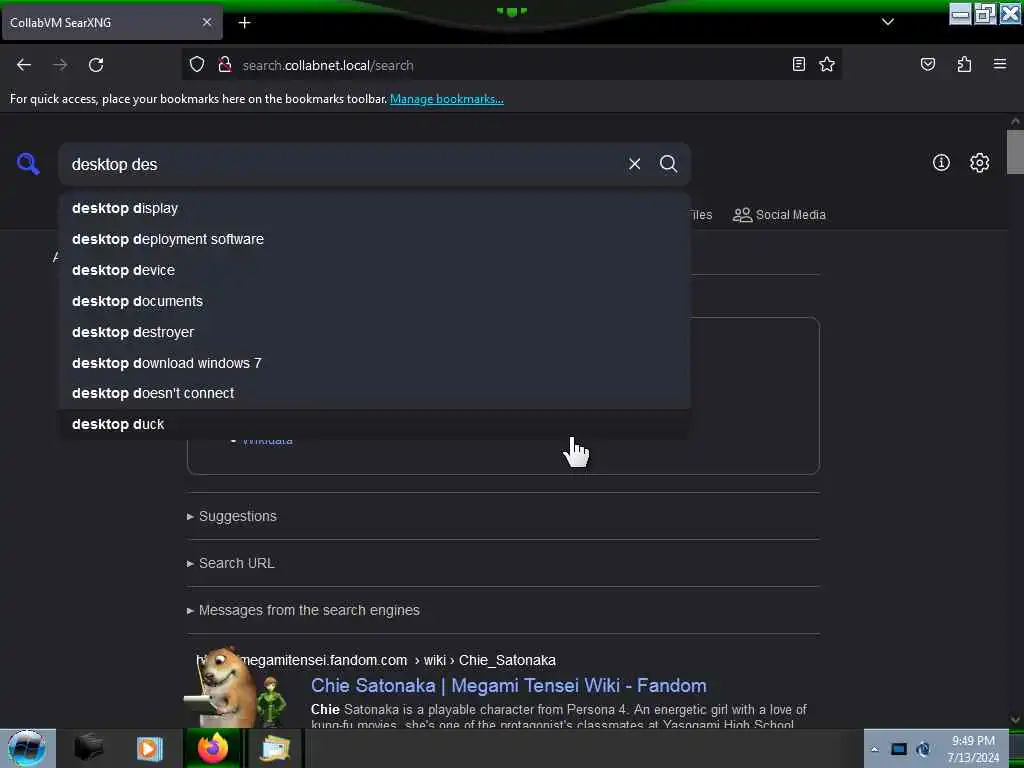Bookmark this page with the star icon
Screen dimensions: 1024x768
827,64
